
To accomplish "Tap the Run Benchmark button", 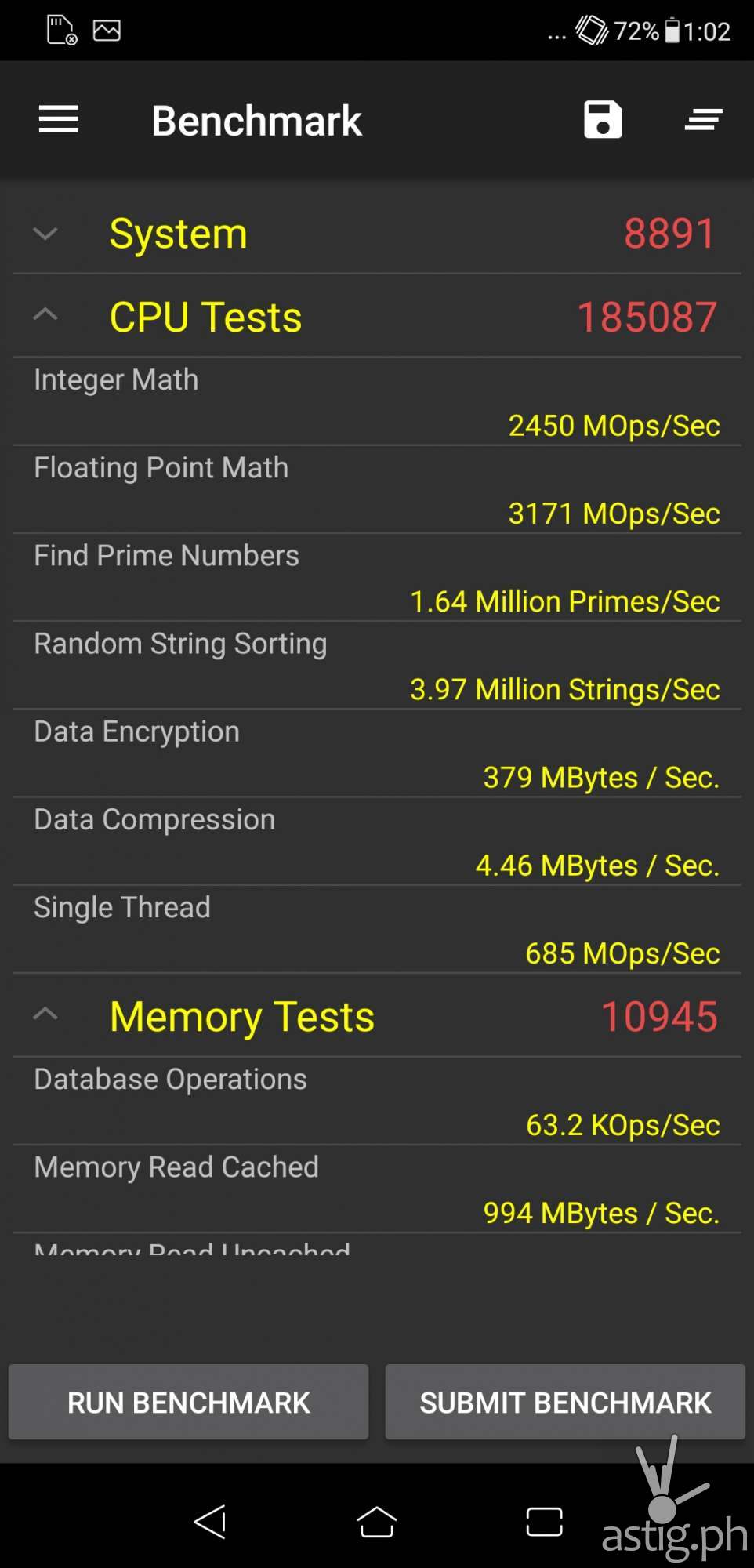I will pos(188,1403).
